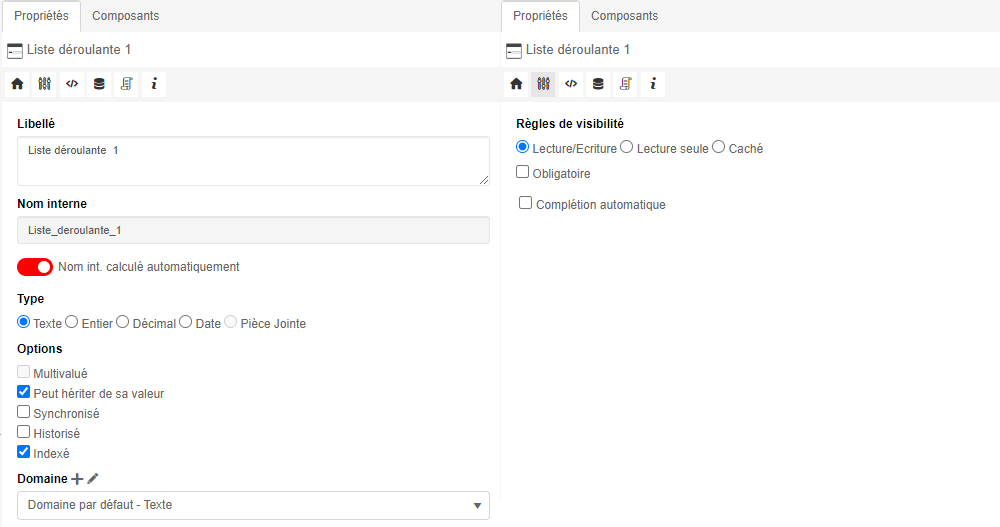Viewport: 1000px width, 527px height.
Task: Select the 'Lecture seule' radio button
Action: (x=627, y=148)
